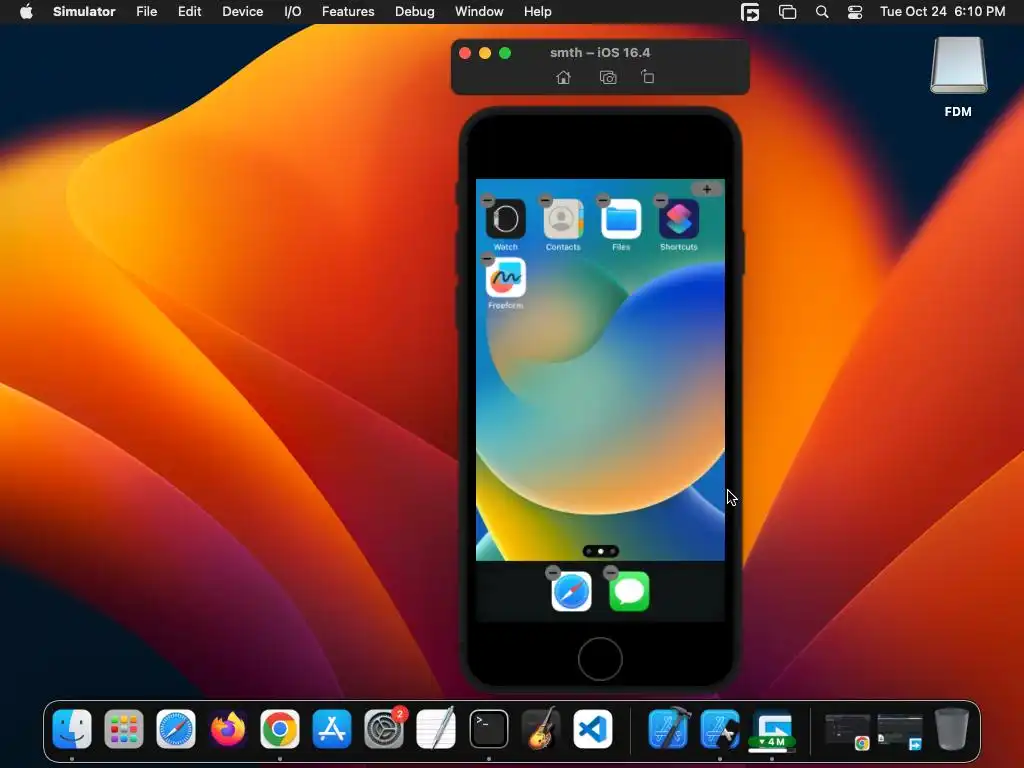Viewport: 1024px width, 768px height.
Task: Tap Messages in the iPhone dock
Action: [630, 592]
